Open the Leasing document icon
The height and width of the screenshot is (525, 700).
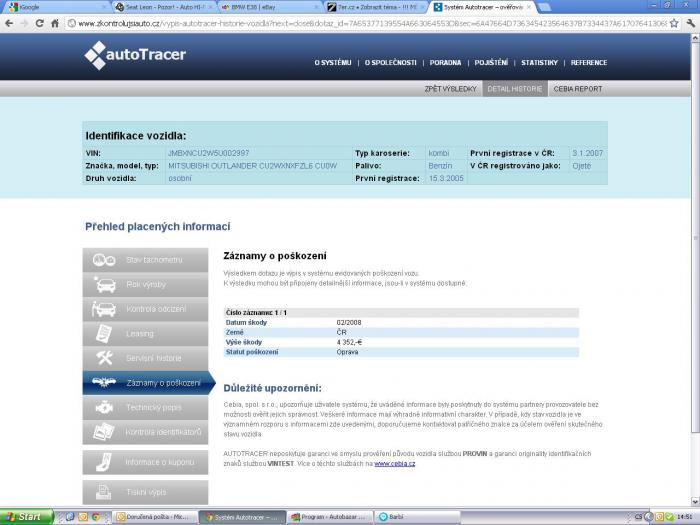click(x=104, y=333)
